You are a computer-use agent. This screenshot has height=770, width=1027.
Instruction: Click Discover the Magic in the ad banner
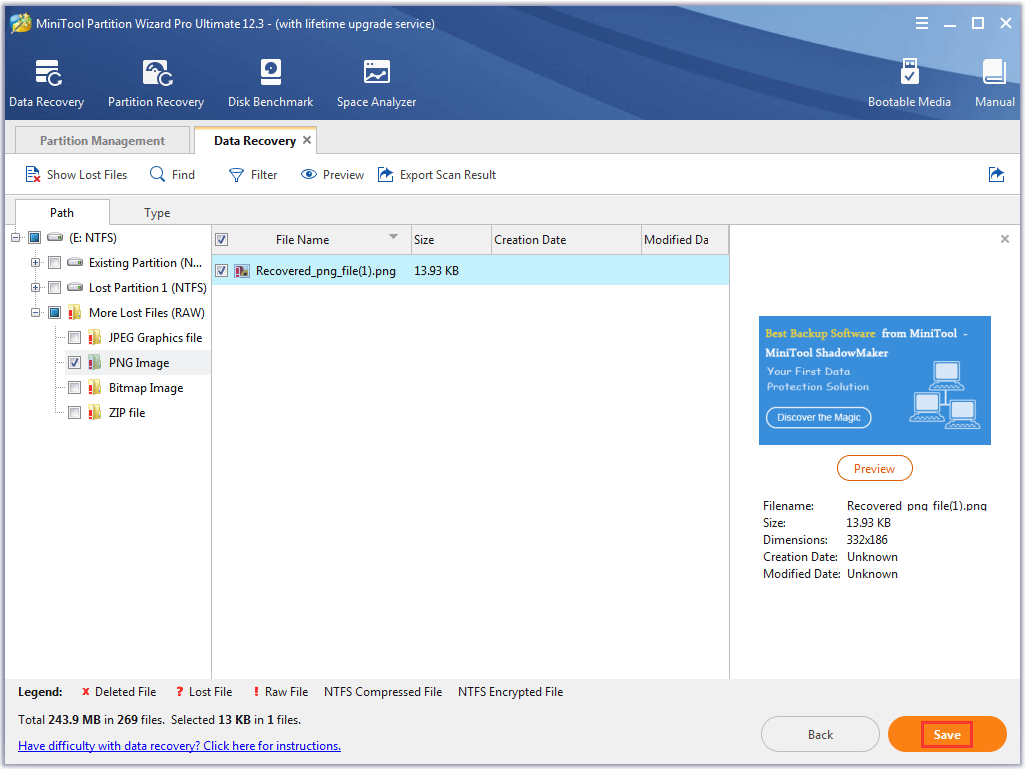tap(818, 417)
